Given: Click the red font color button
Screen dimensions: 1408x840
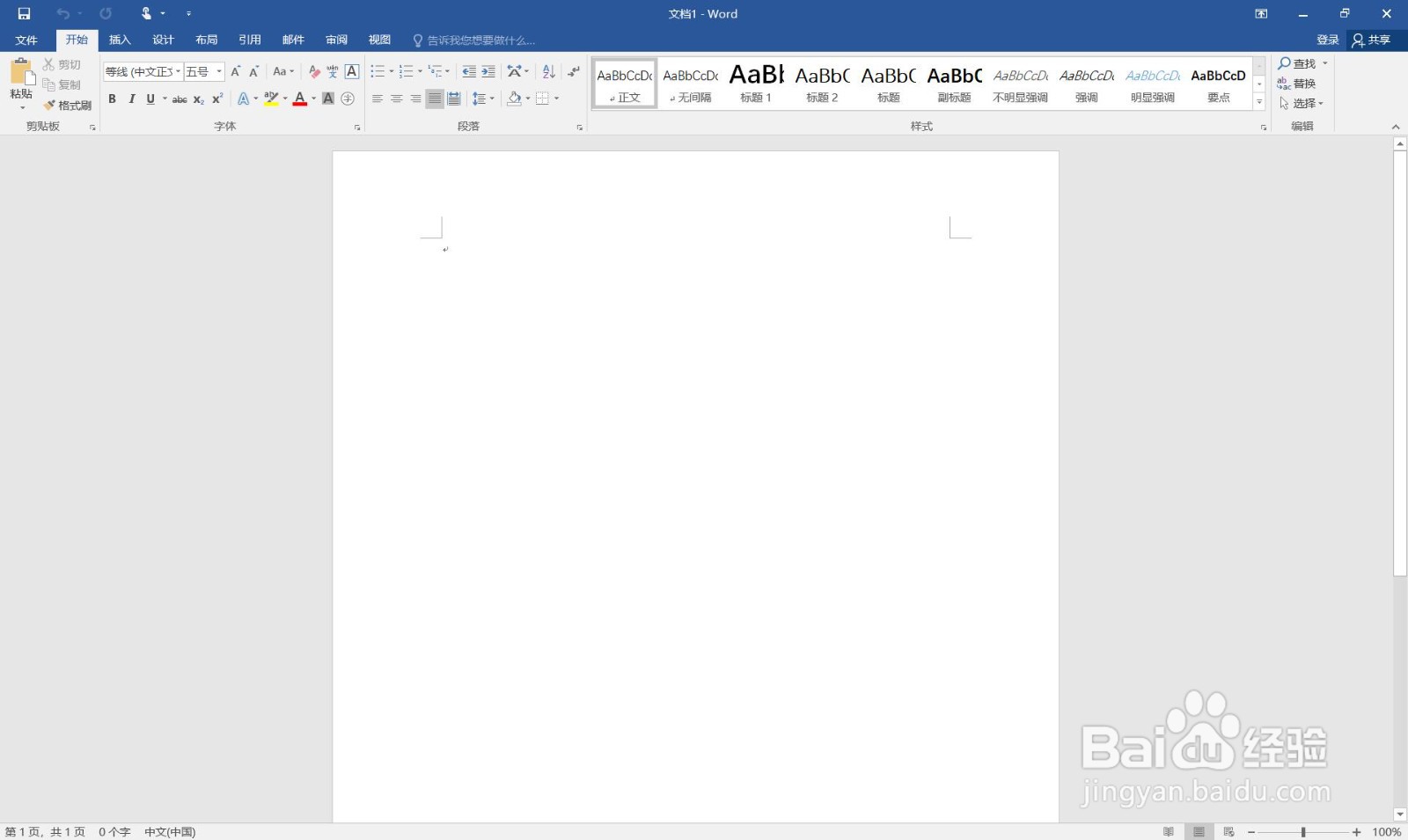Looking at the screenshot, I should pos(299,99).
